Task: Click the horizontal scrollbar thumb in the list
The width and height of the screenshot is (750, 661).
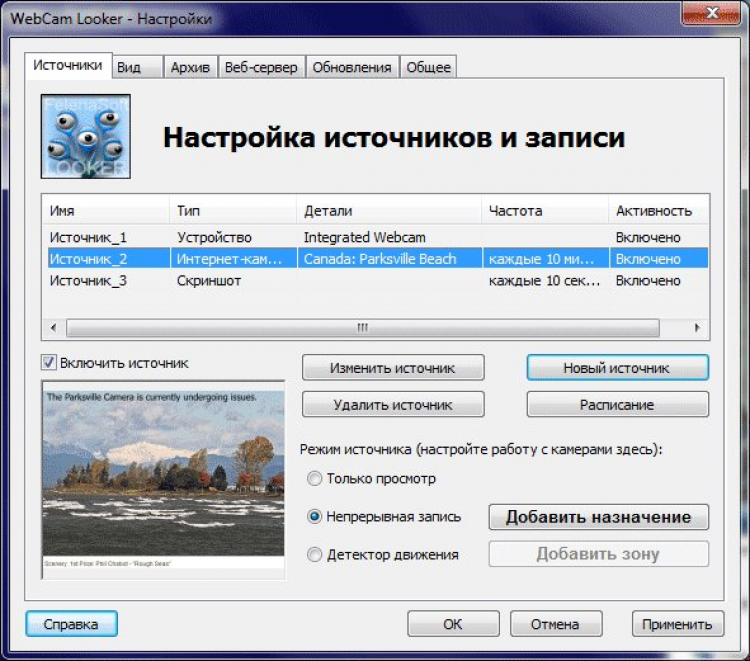Action: coord(363,328)
